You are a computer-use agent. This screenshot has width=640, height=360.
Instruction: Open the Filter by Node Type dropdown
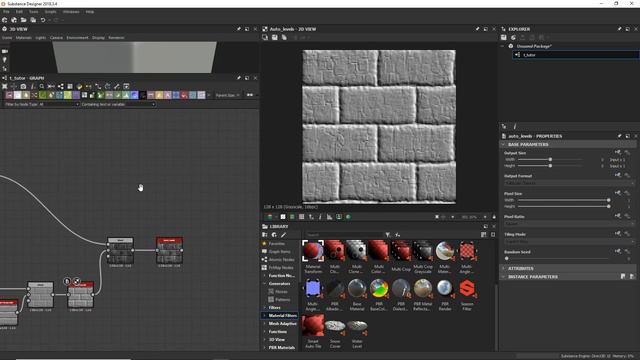click(x=41, y=104)
